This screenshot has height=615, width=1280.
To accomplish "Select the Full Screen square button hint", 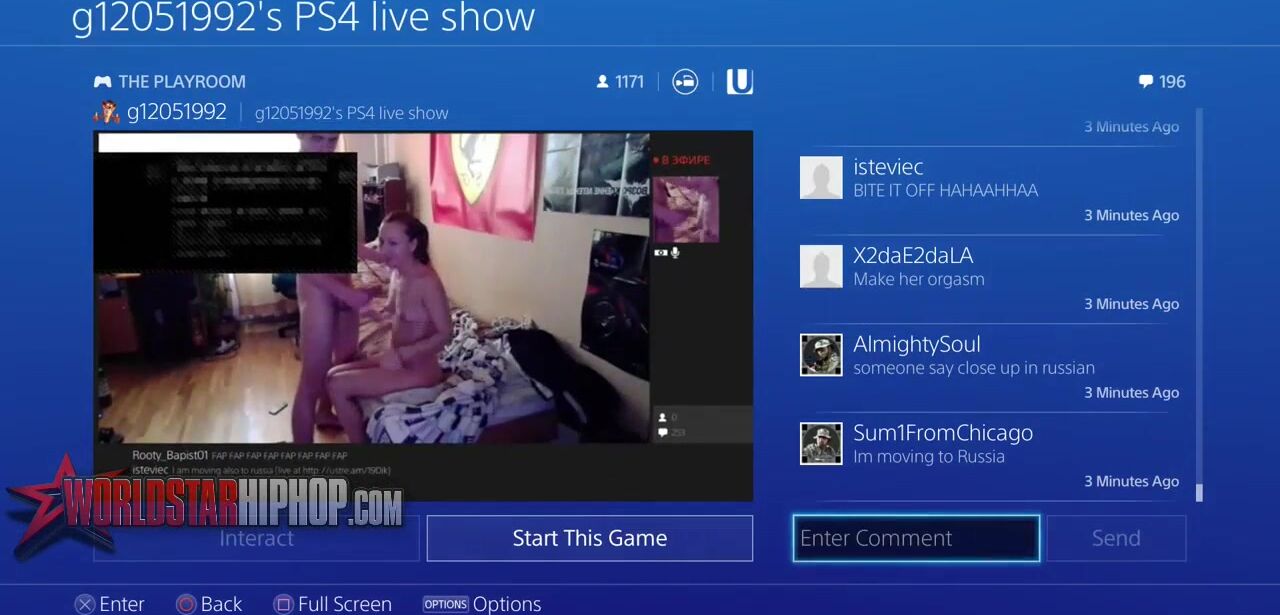I will pos(284,604).
